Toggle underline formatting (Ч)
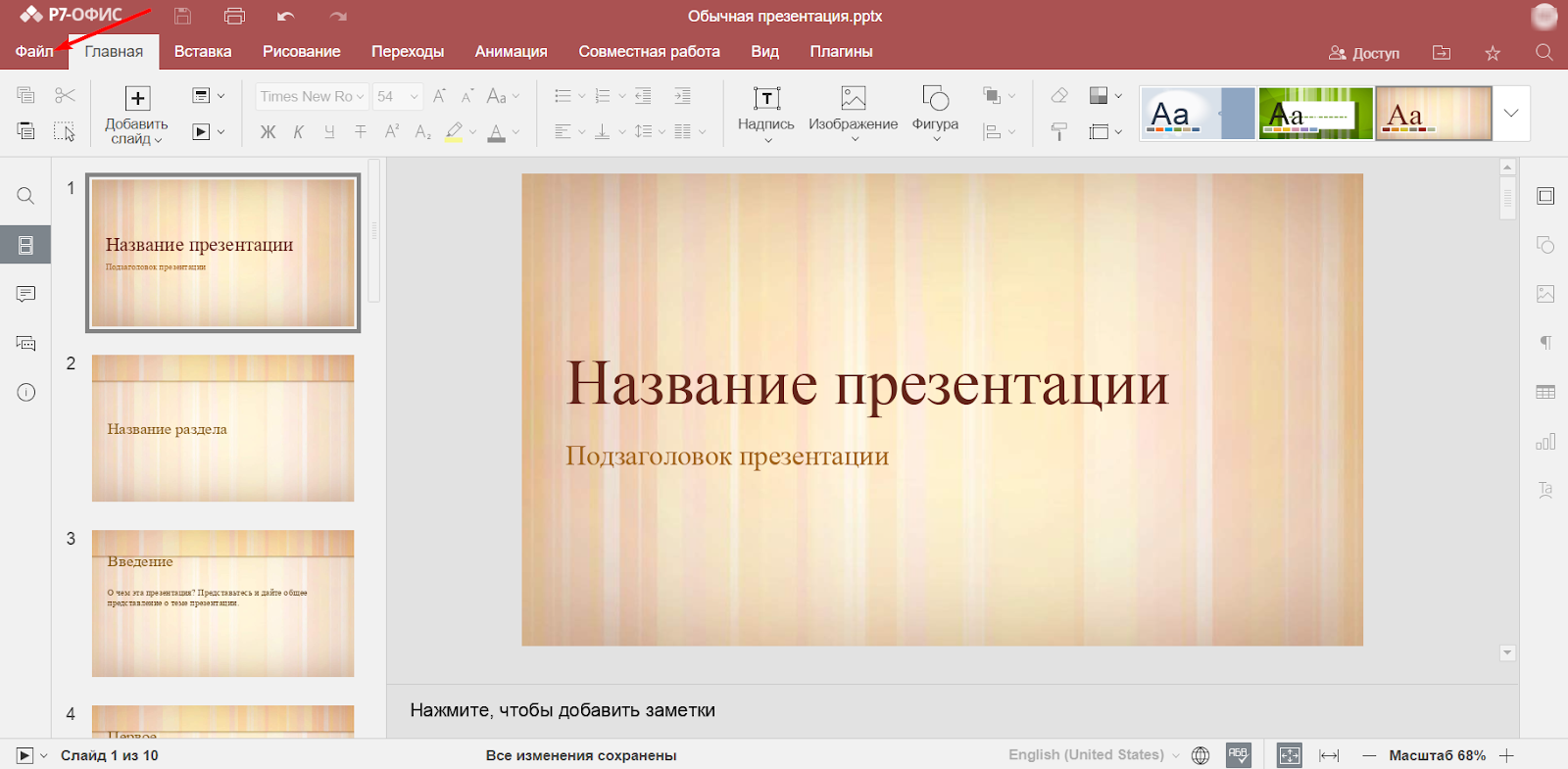Viewport: 1568px width, 769px height. coord(329,131)
